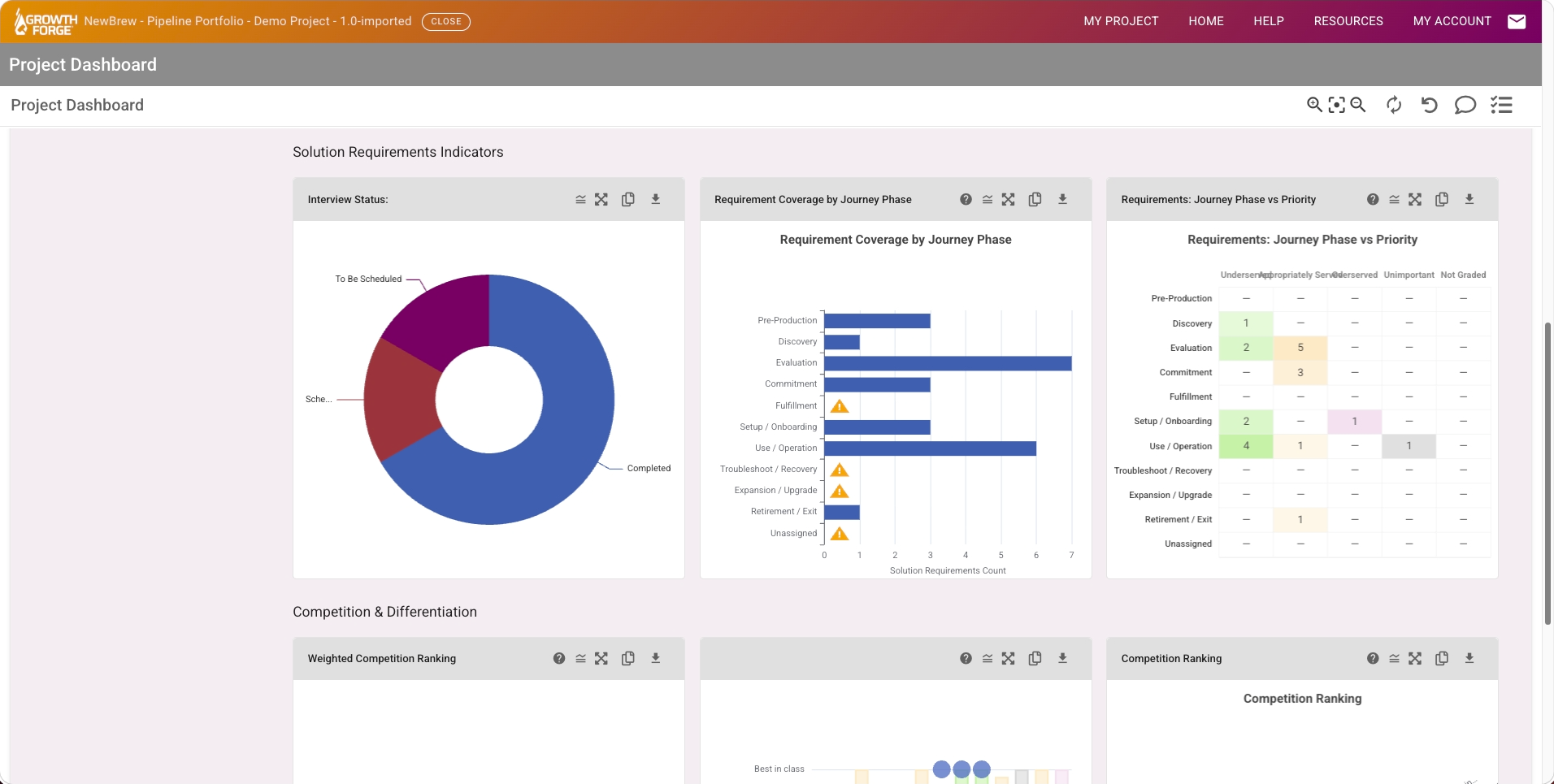Open the MY ACCOUNT menu
This screenshot has width=1554, height=784.
point(1452,21)
